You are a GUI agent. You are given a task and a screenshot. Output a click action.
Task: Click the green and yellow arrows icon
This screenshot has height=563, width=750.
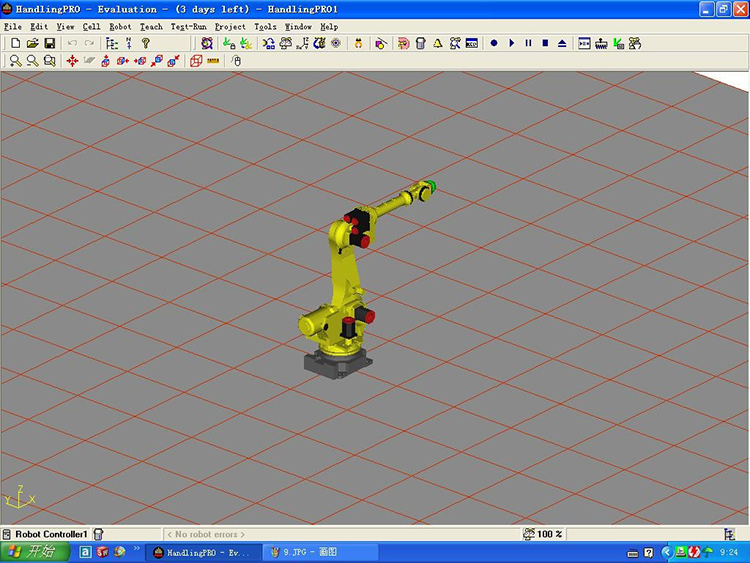(x=246, y=44)
